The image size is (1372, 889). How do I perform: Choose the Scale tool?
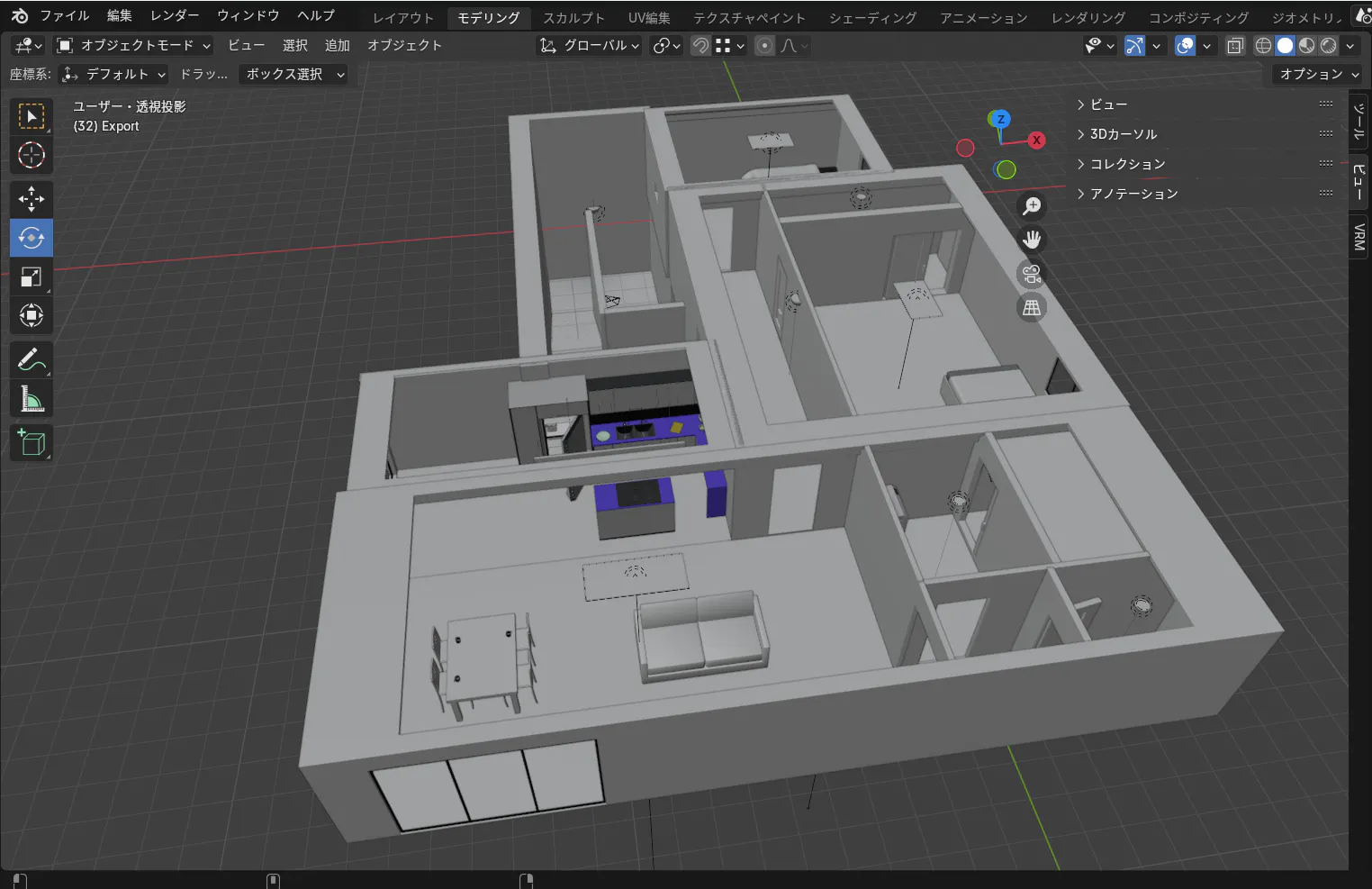[x=32, y=277]
